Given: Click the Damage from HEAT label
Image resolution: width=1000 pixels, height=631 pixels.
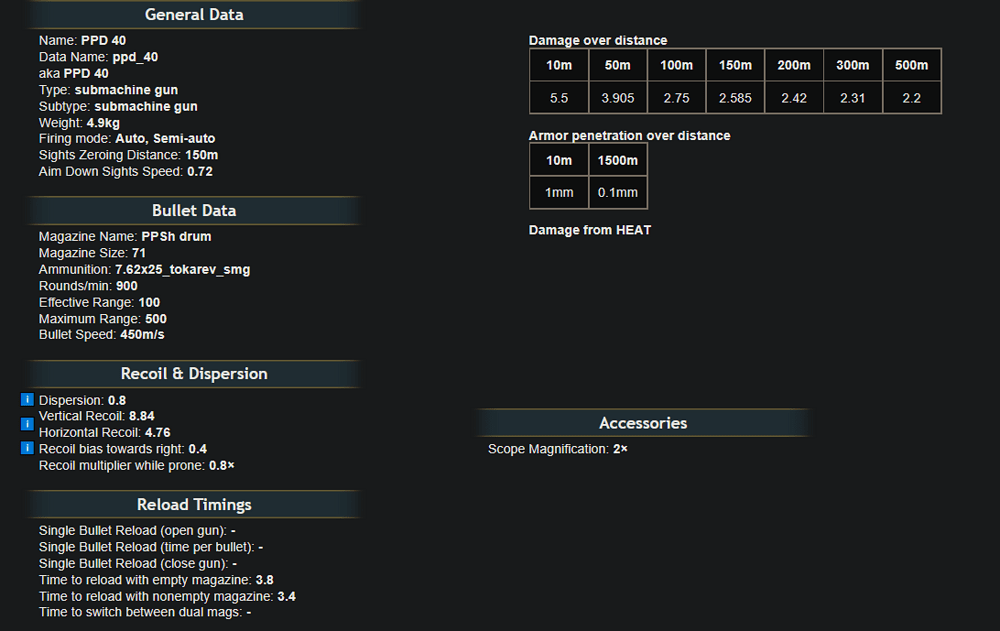Looking at the screenshot, I should [589, 230].
